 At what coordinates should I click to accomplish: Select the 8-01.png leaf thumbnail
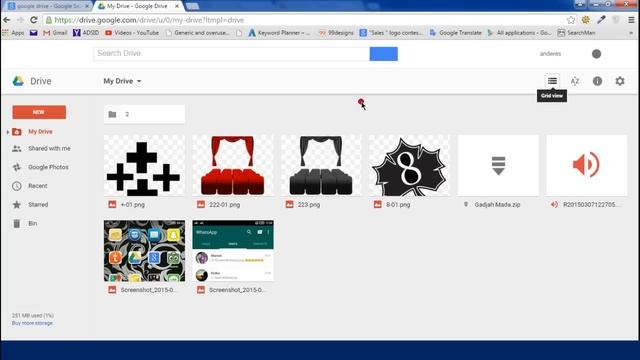409,165
